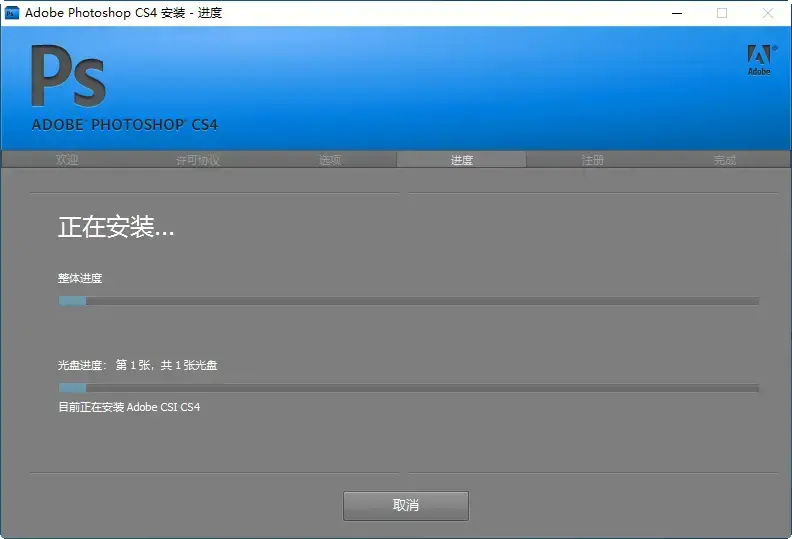Click the 整体进度 label
The image size is (792, 539).
pos(80,278)
